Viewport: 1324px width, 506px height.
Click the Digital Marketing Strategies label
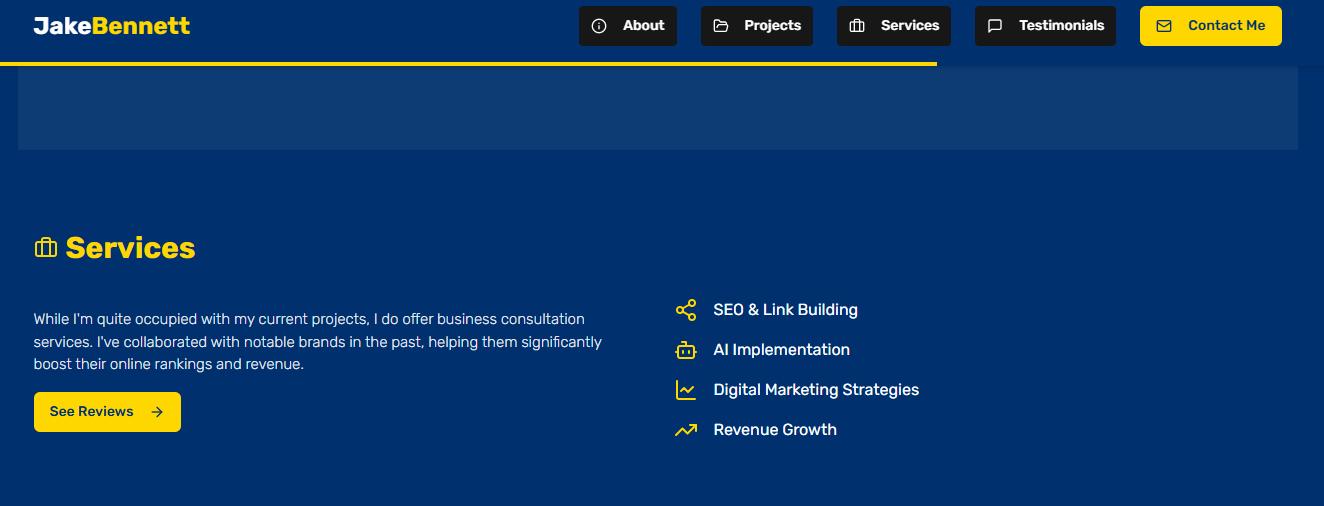pyautogui.click(x=816, y=390)
